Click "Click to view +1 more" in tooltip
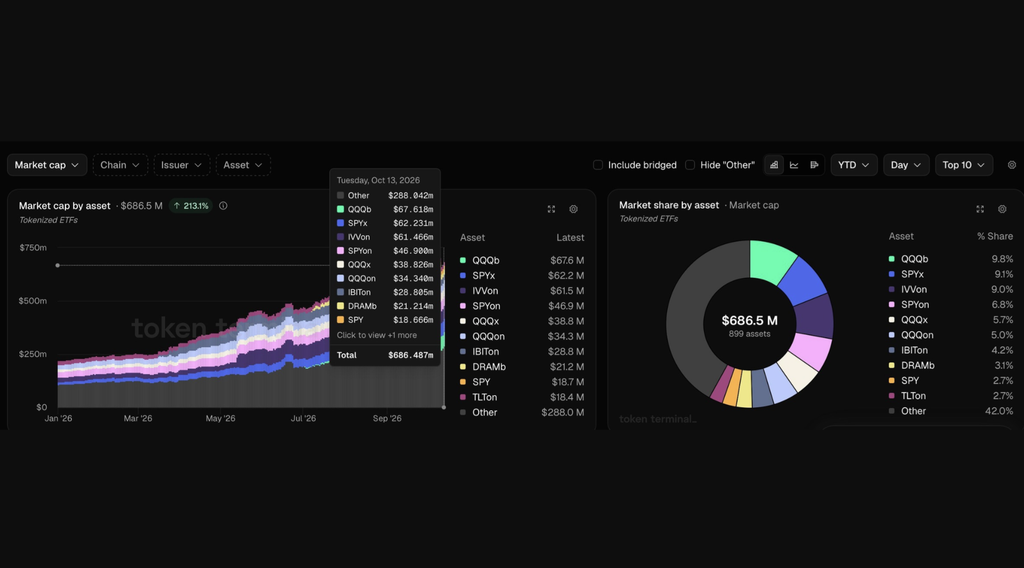The image size is (1024, 568). pyautogui.click(x=377, y=335)
